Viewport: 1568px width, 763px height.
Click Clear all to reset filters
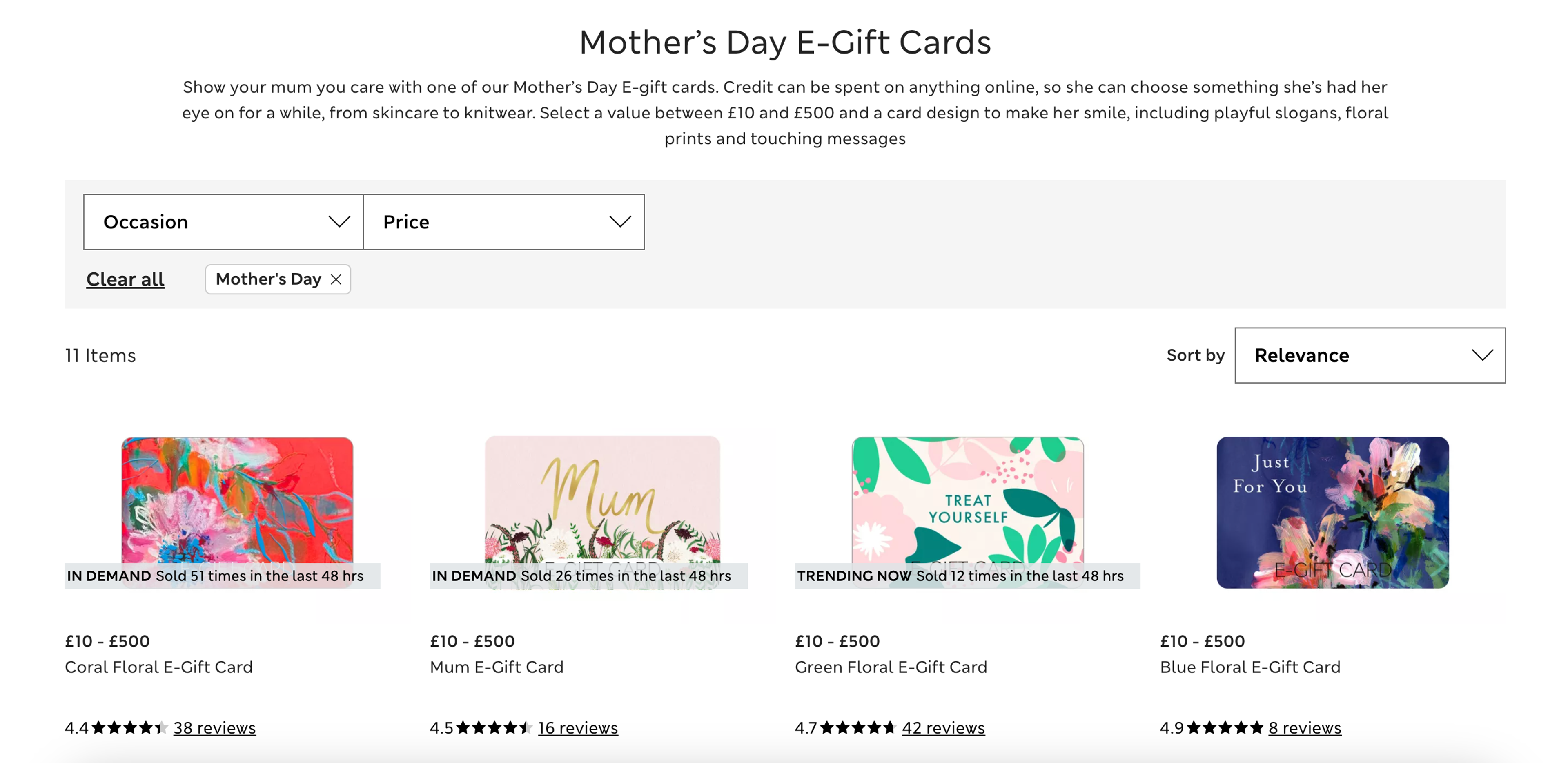tap(125, 279)
